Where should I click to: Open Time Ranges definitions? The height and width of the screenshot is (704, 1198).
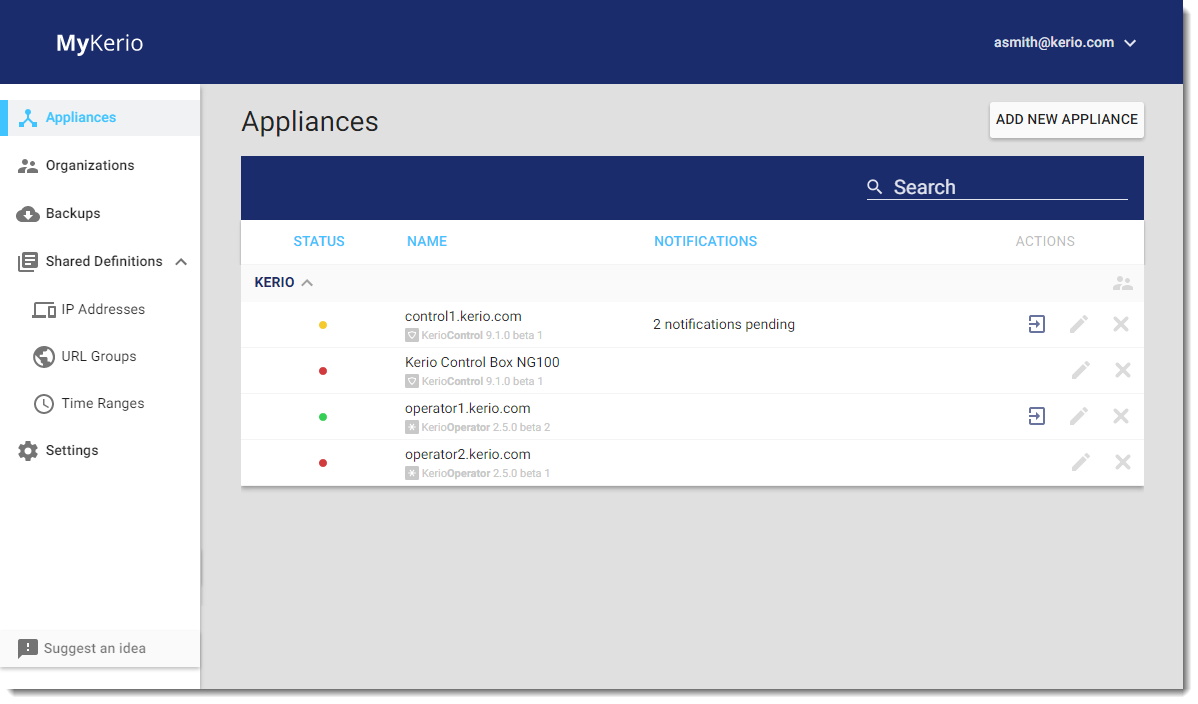[x=102, y=404]
